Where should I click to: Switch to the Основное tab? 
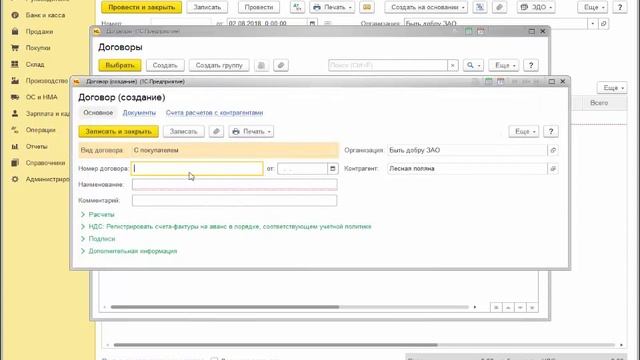98,113
